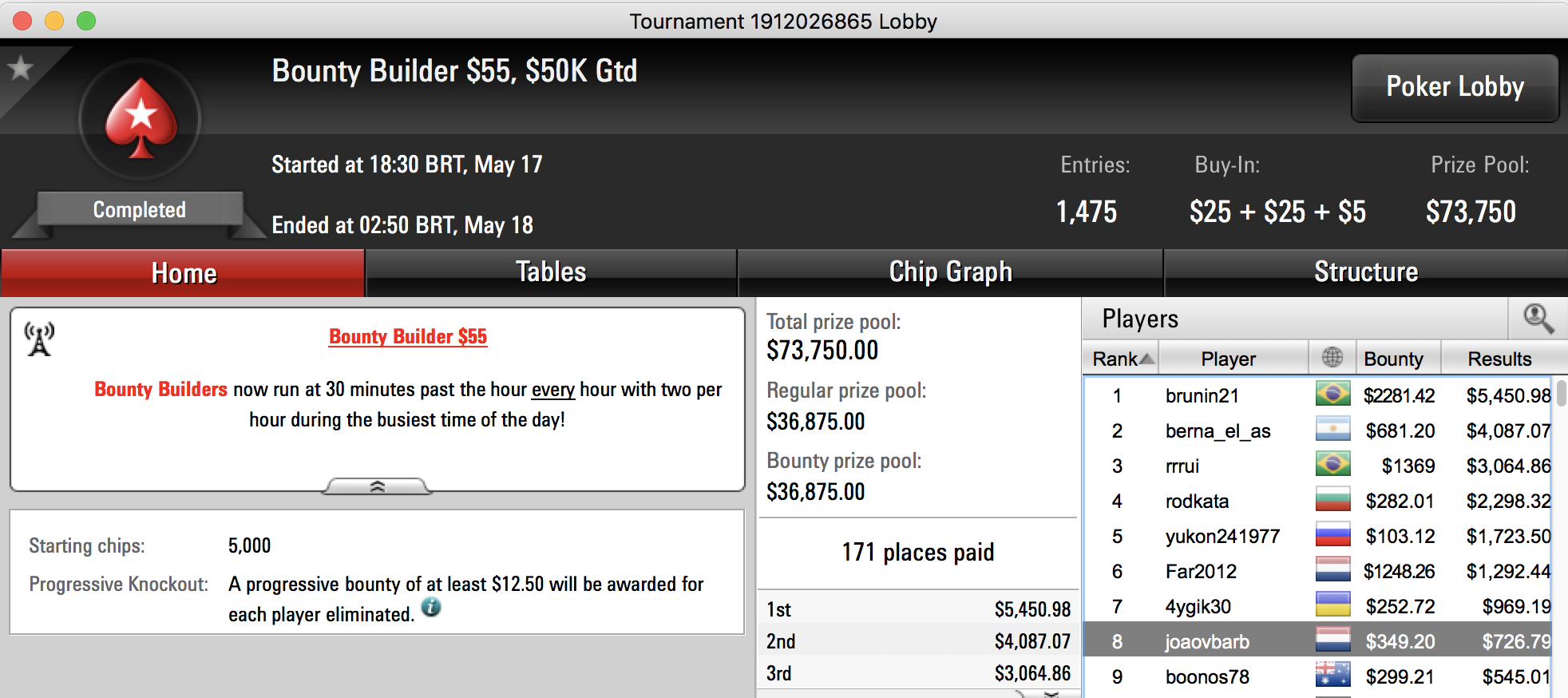Open the Chip Graph tab

[x=950, y=272]
